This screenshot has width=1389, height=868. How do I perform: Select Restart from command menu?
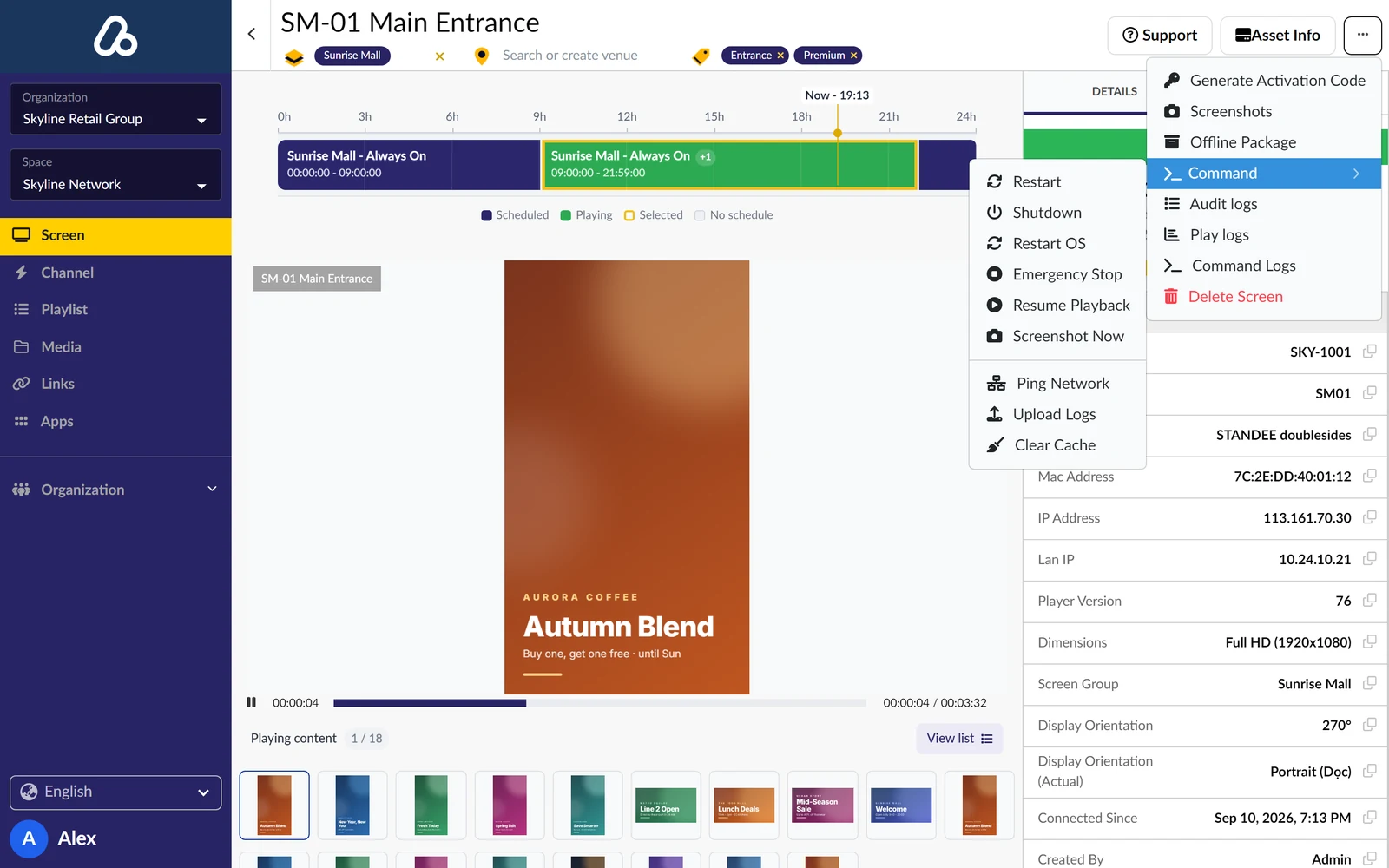pos(1057,181)
